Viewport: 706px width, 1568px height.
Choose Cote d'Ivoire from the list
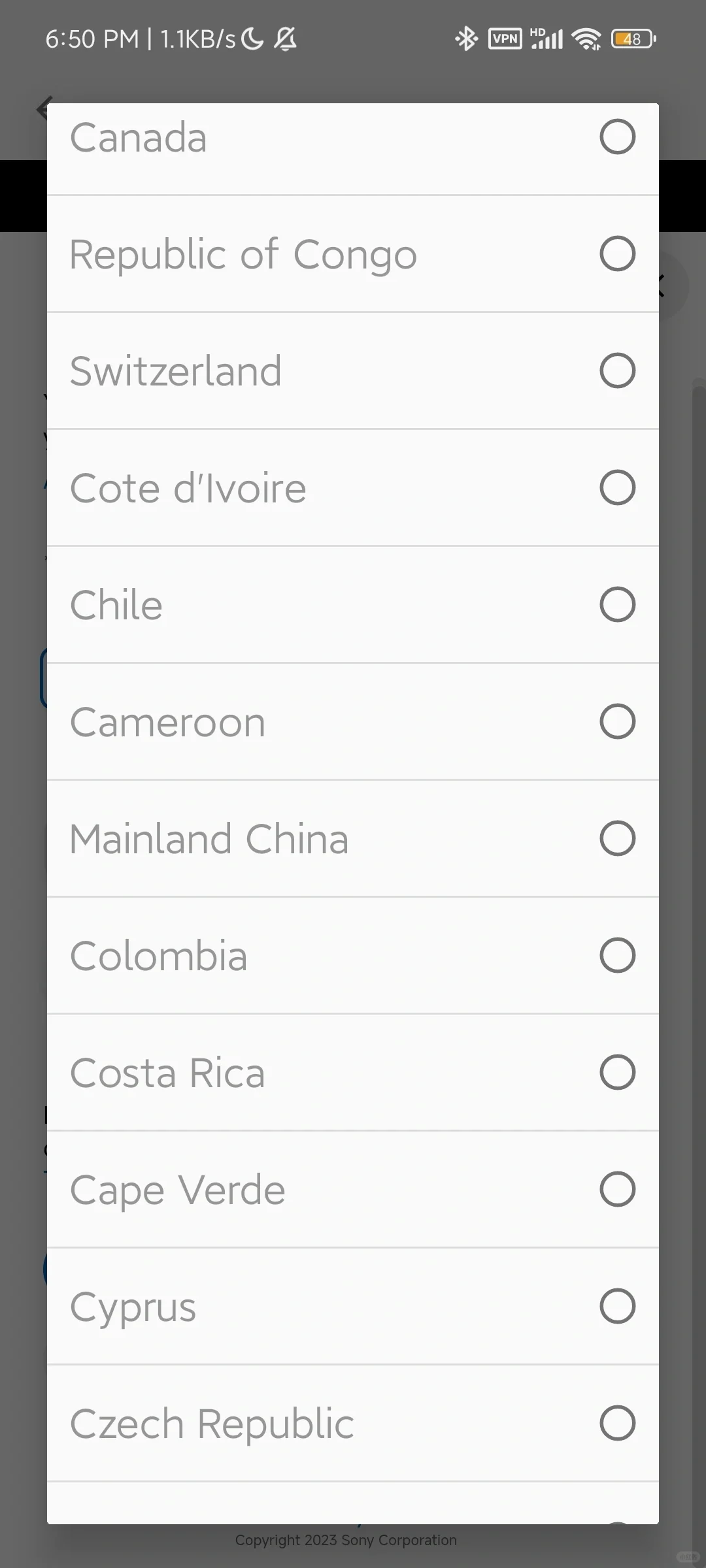coord(188,488)
